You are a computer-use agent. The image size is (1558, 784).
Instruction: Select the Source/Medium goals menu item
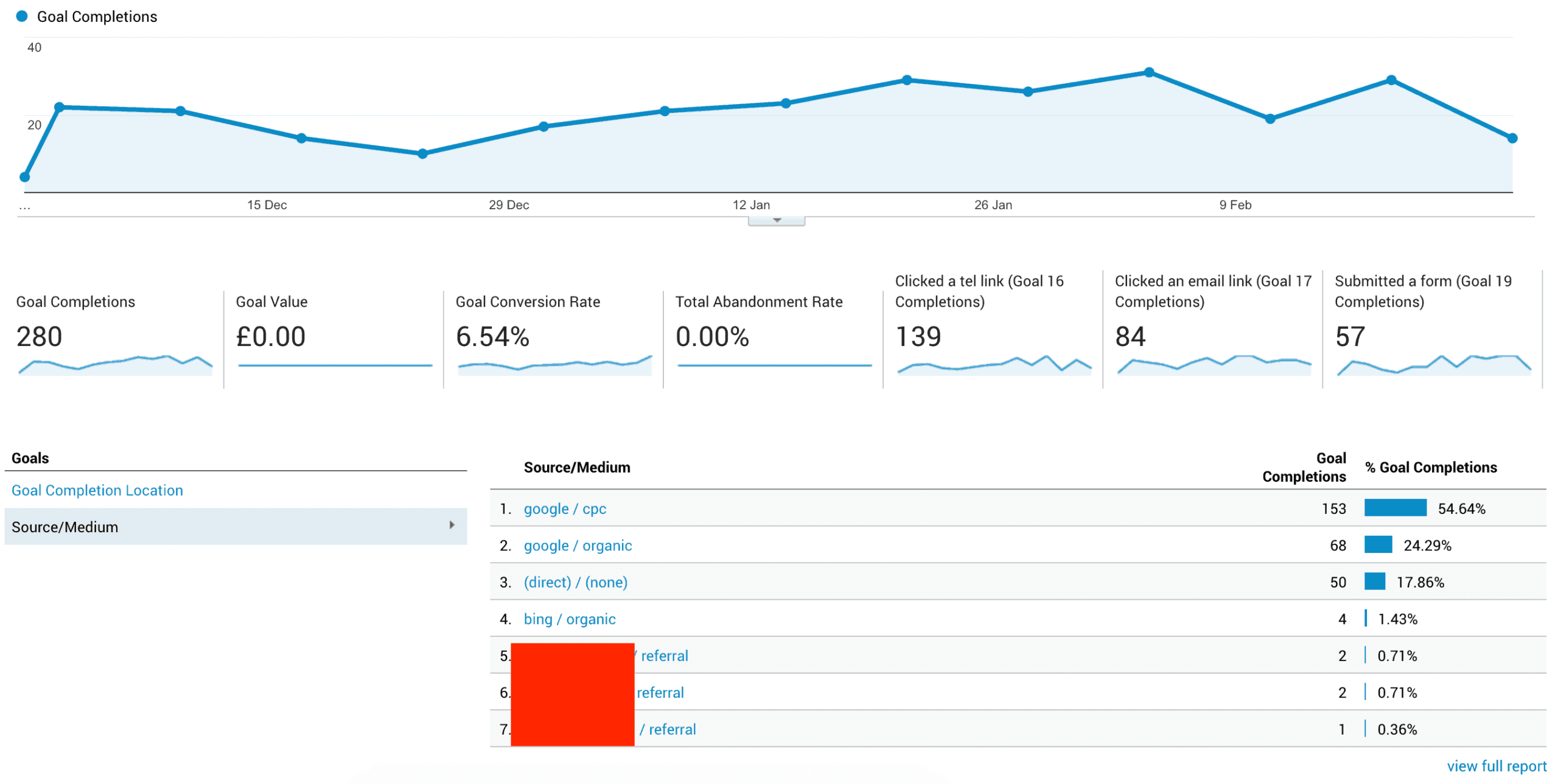[x=65, y=527]
